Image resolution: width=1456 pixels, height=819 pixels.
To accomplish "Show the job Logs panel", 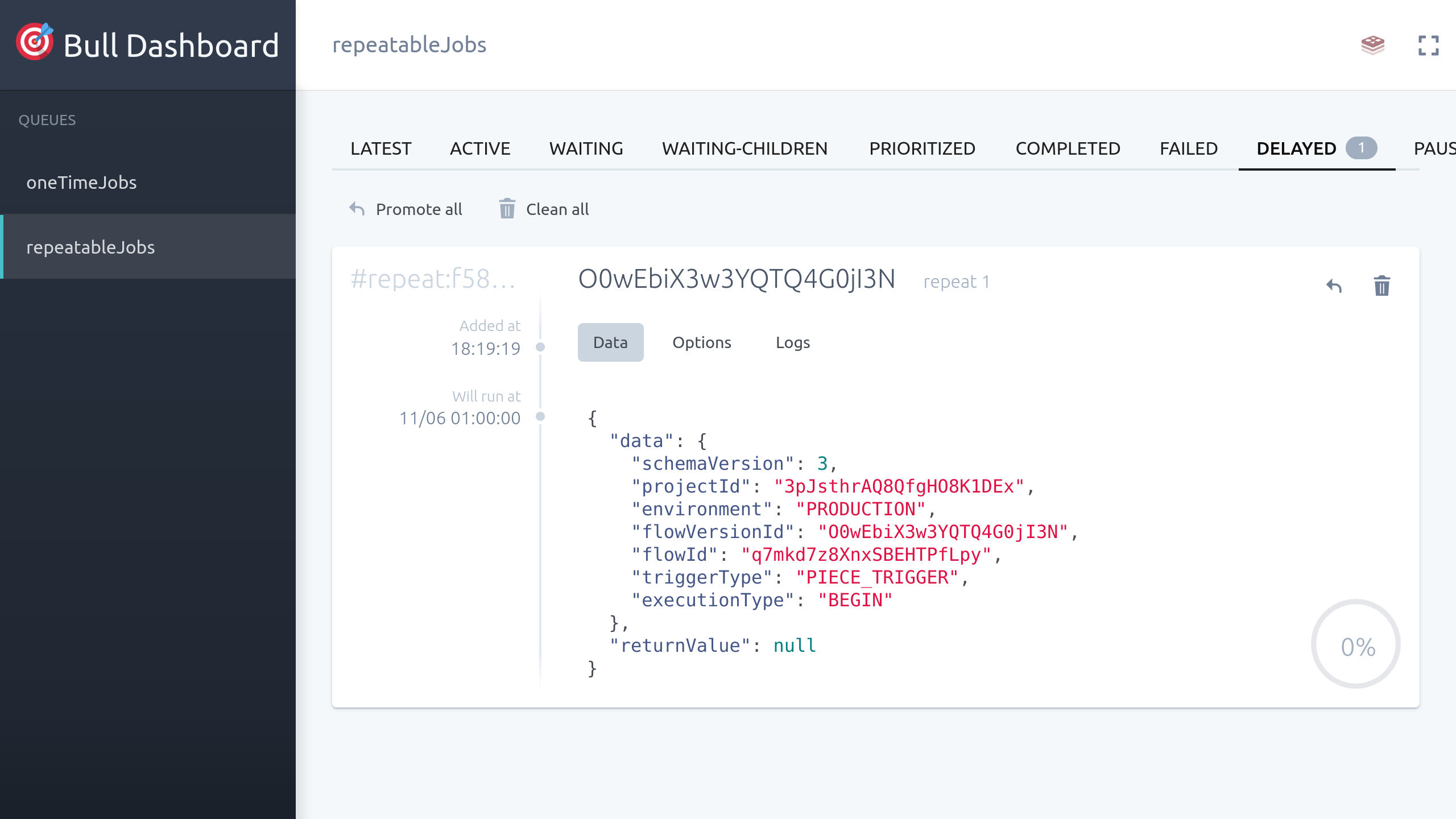I will [792, 342].
